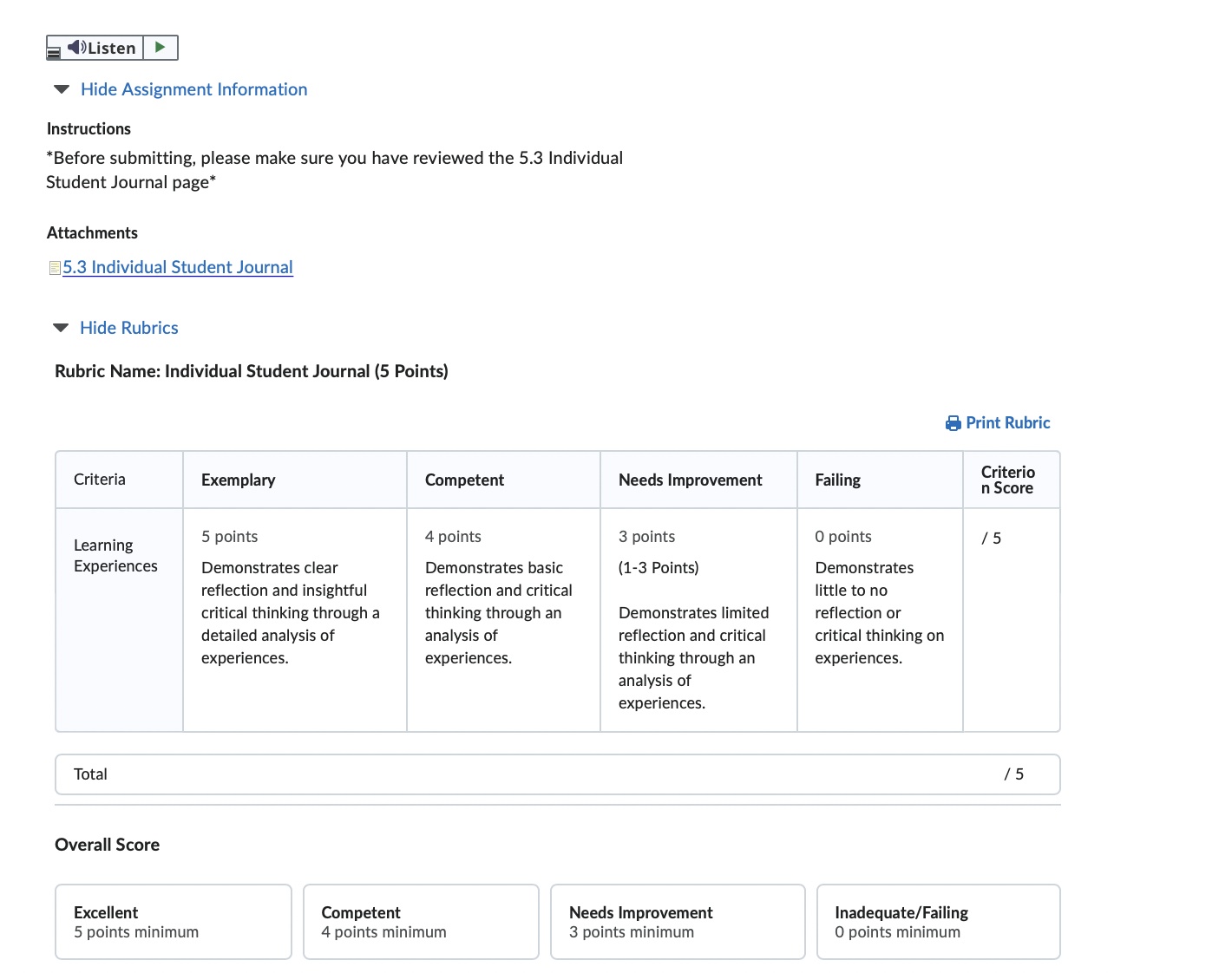Viewport: 1232px width, 973px height.
Task: Collapse the rubrics disclosure triangle
Action: [61, 328]
